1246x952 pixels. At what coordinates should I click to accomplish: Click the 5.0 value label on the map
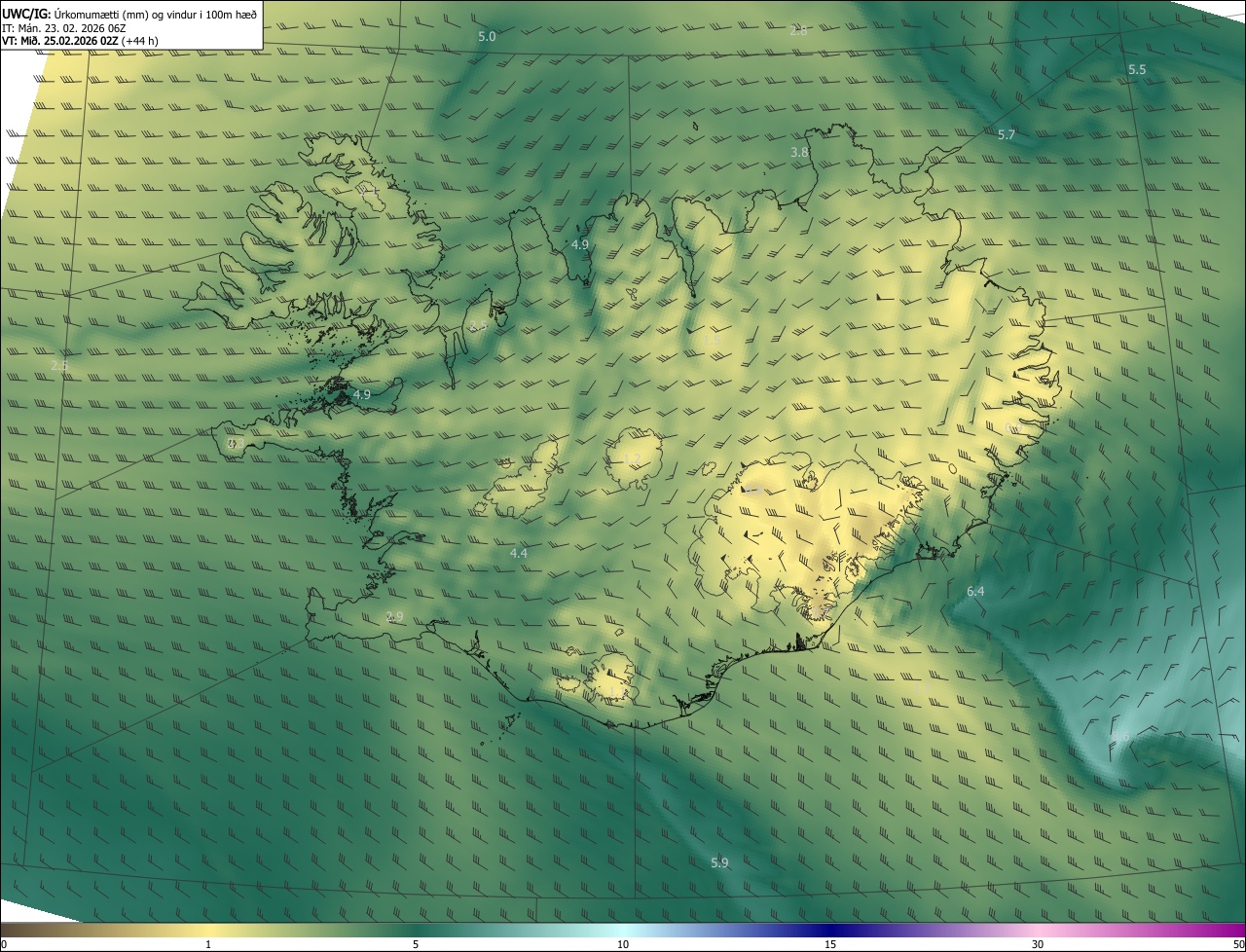pos(487,36)
